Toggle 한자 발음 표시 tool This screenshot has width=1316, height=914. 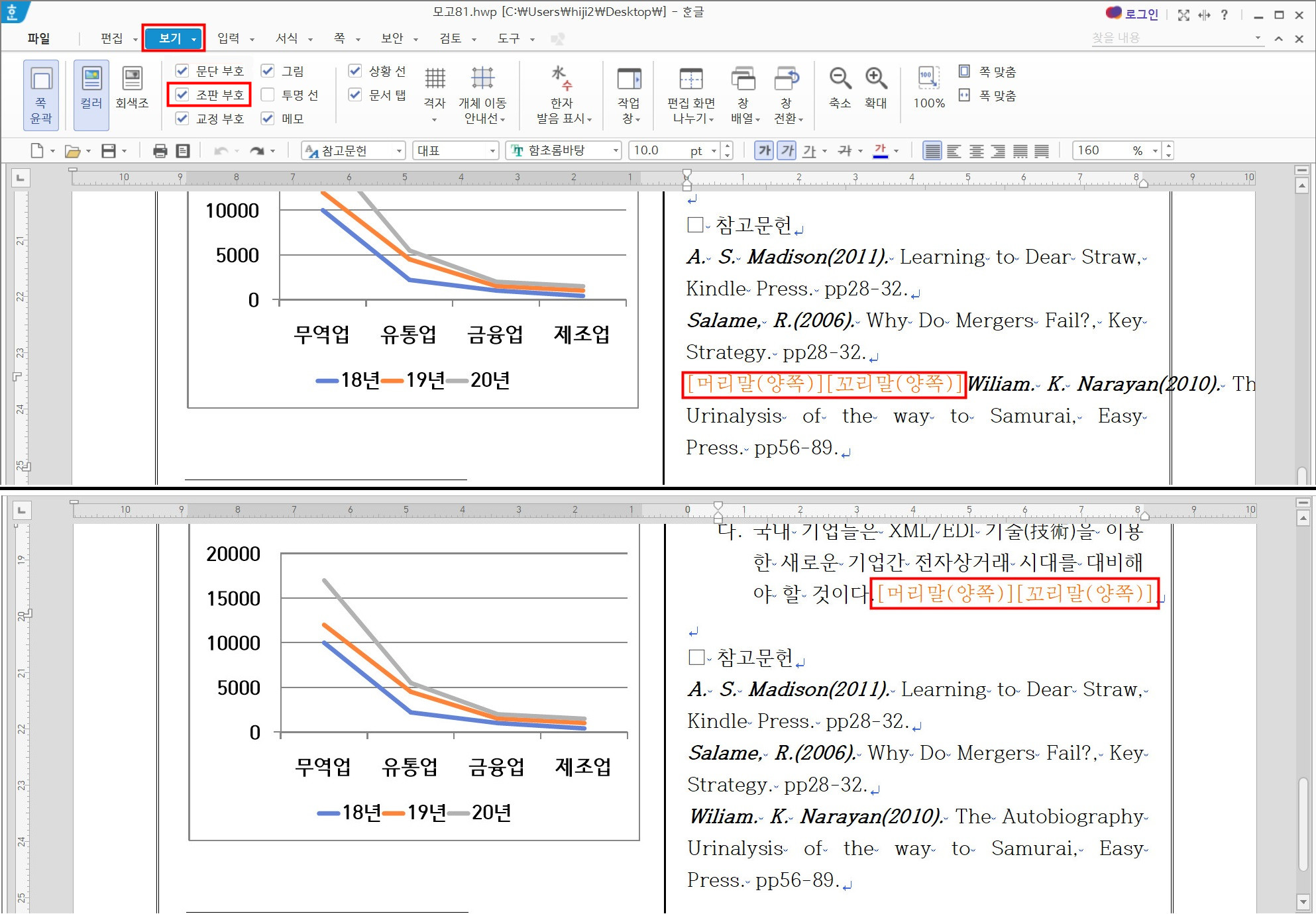(x=563, y=94)
